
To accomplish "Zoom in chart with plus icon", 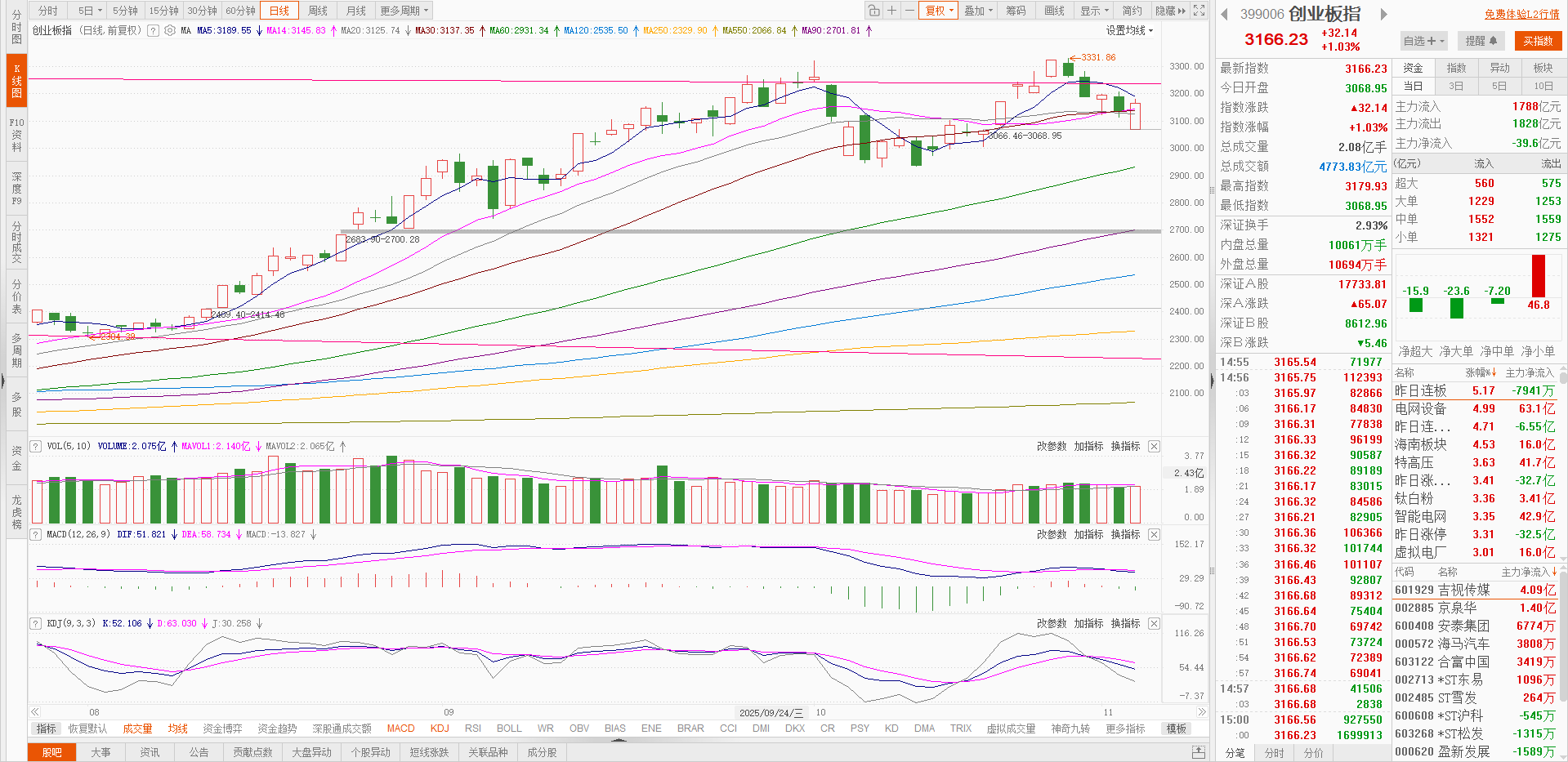I will tap(892, 11).
